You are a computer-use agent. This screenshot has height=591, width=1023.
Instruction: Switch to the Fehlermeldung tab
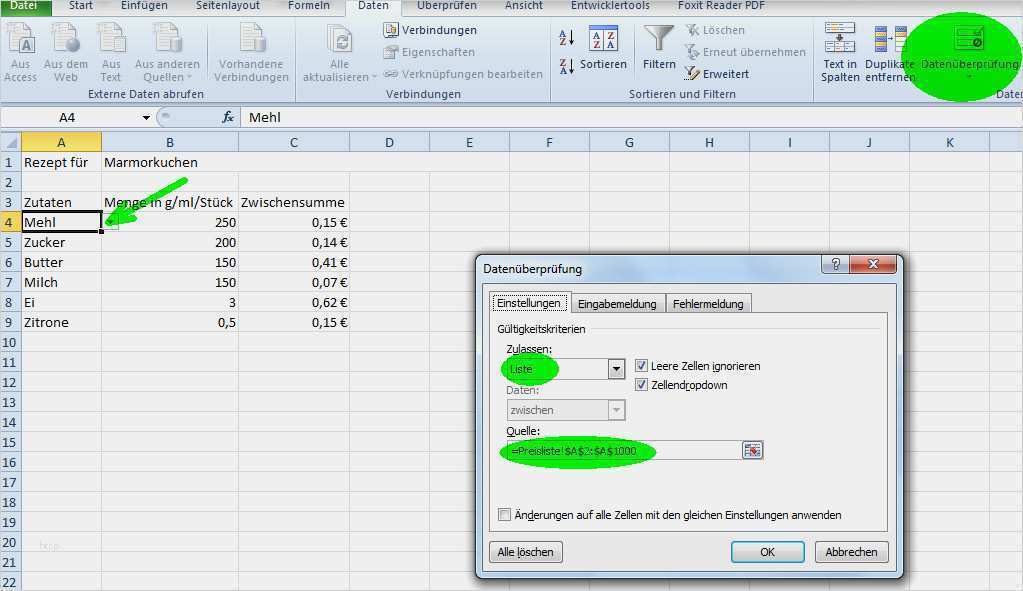(709, 303)
